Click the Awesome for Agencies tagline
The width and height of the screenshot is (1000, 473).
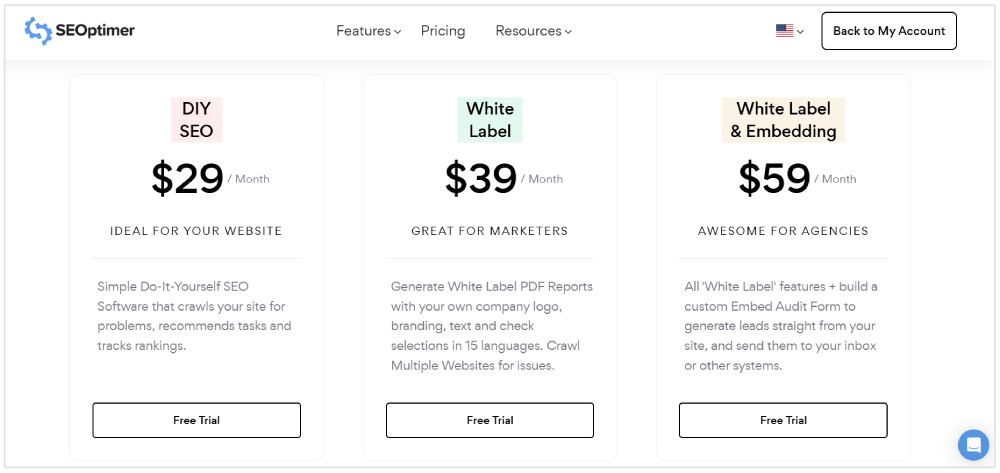(783, 231)
